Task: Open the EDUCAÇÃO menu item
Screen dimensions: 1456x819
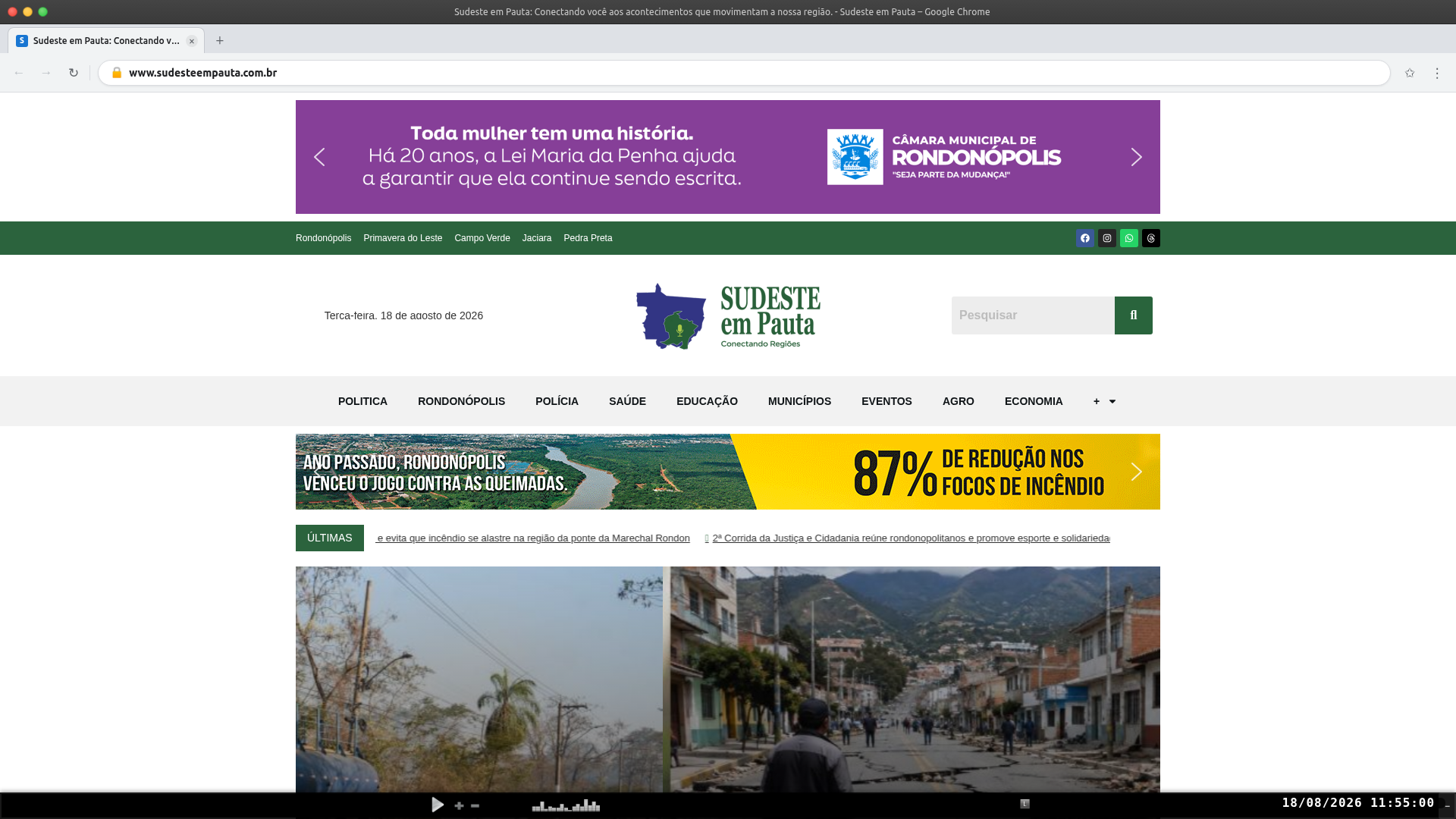Action: pos(707,401)
